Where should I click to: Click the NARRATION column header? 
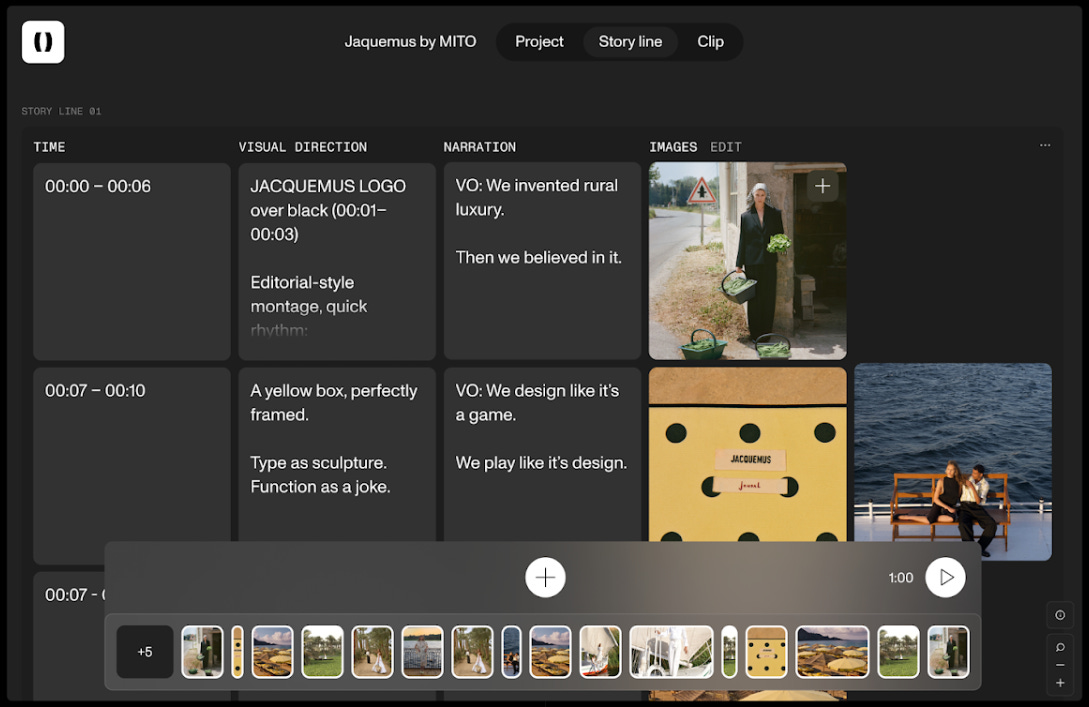click(x=480, y=147)
